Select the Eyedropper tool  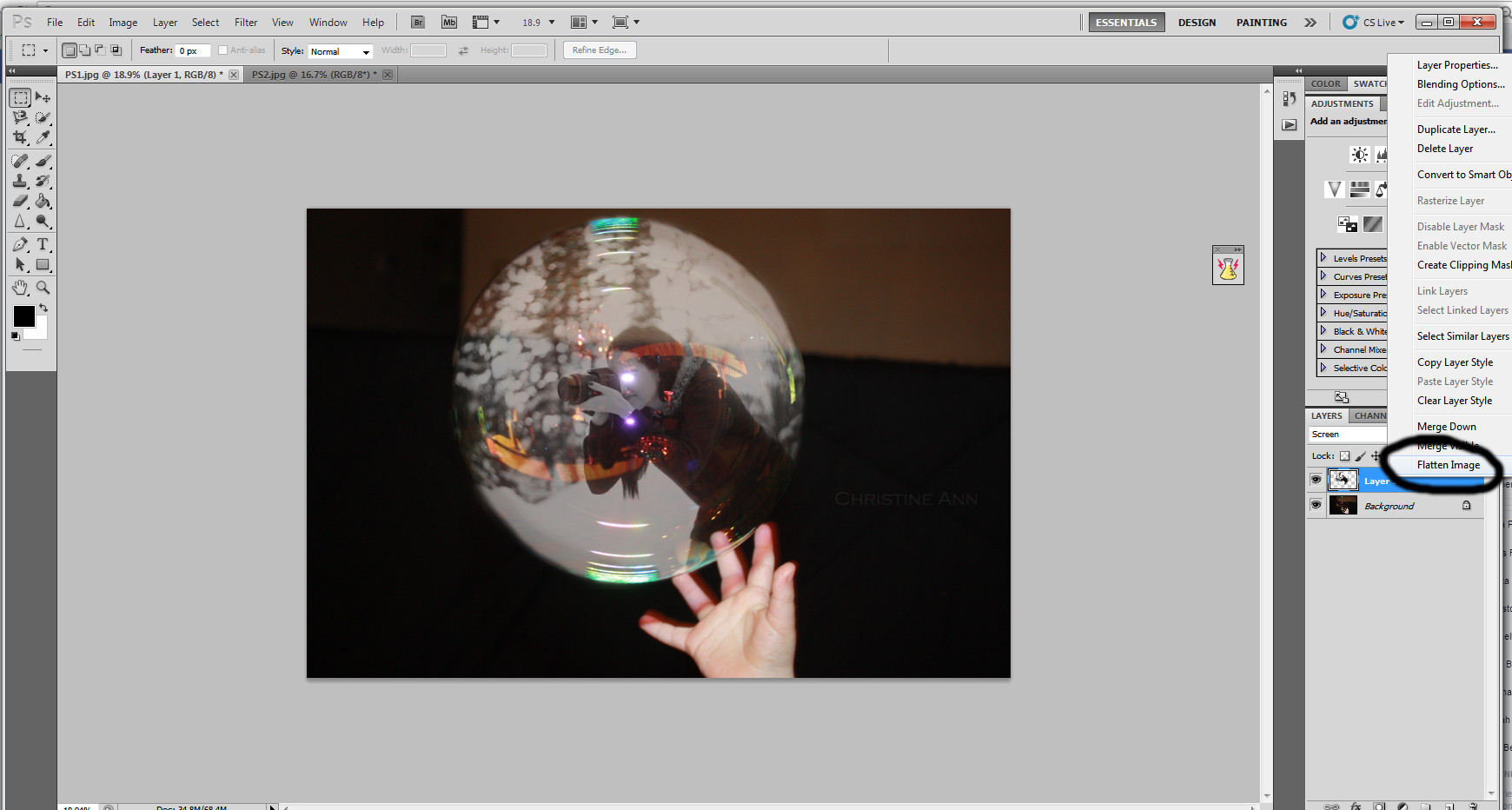tap(43, 138)
